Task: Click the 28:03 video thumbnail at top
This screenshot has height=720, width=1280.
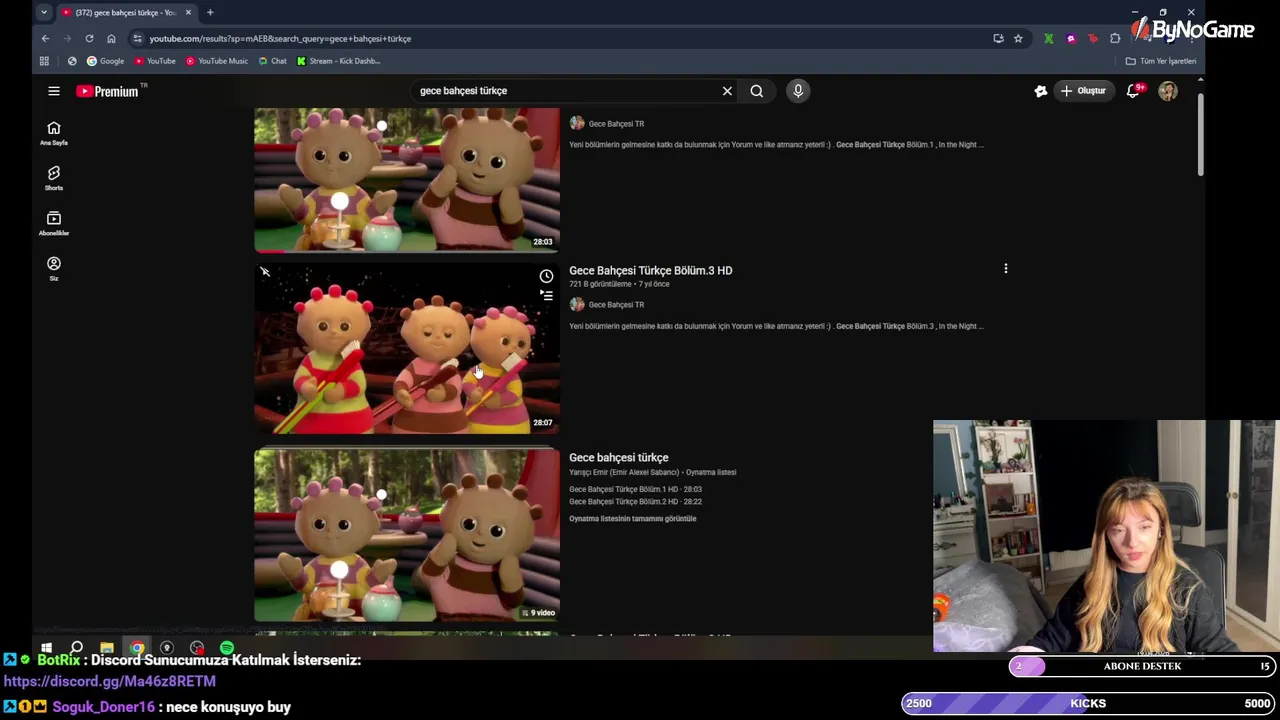Action: pos(407,180)
